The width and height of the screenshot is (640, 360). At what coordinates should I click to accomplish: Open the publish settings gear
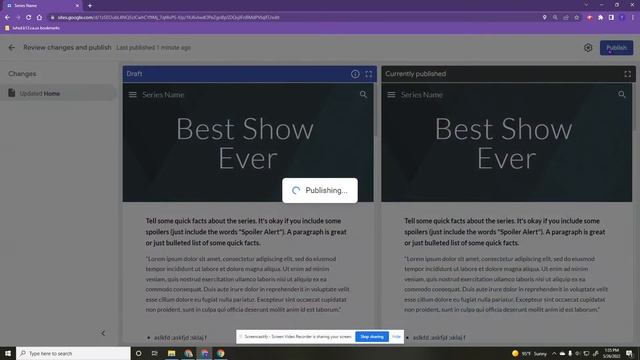tap(588, 48)
